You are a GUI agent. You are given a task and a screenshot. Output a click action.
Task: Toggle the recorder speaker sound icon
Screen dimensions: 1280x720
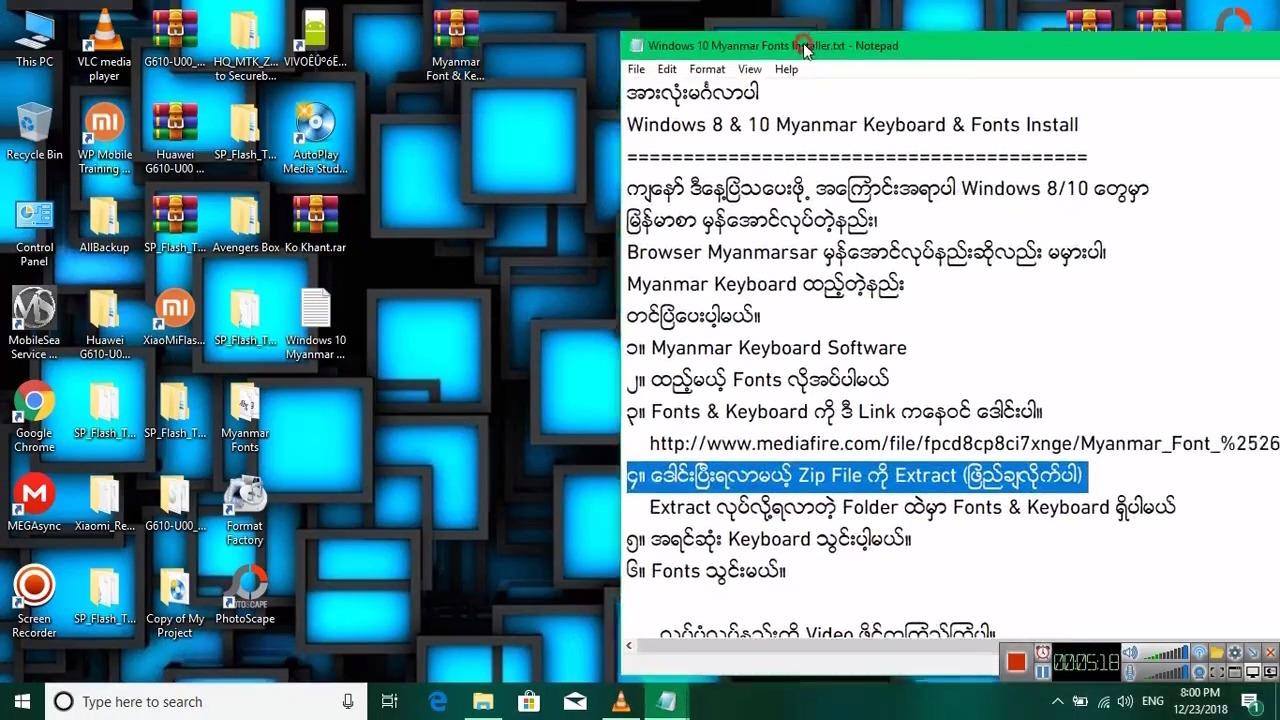[1130, 653]
